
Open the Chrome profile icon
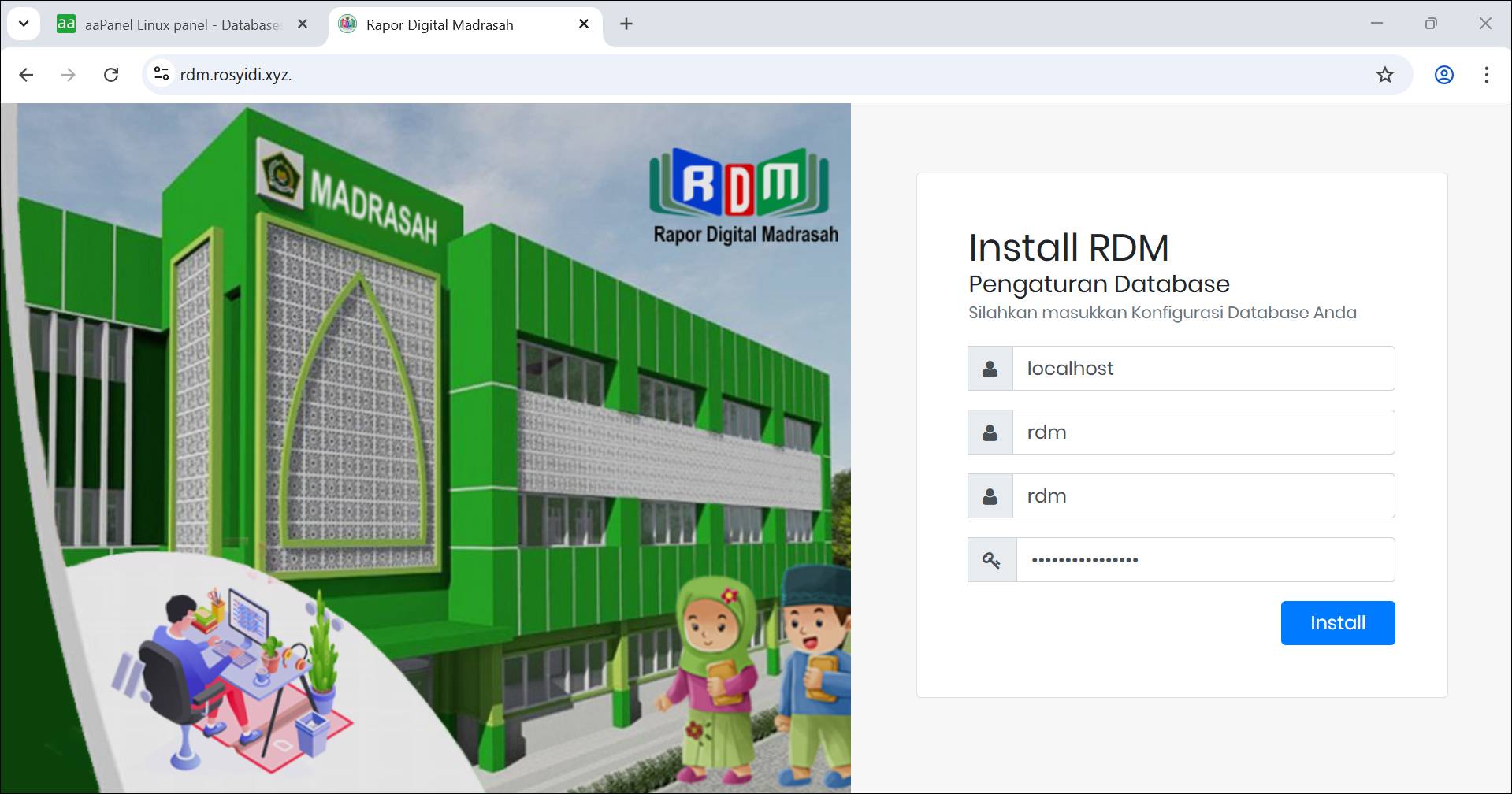pyautogui.click(x=1443, y=75)
